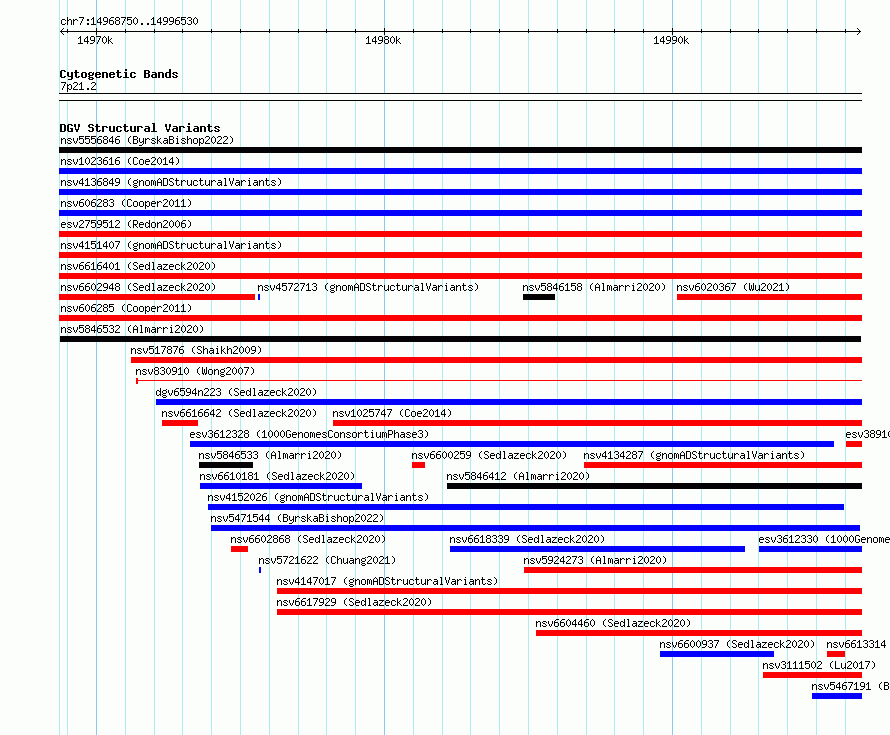Click the black bar under nsv5846412
890x735 pixels.
[x=654, y=486]
